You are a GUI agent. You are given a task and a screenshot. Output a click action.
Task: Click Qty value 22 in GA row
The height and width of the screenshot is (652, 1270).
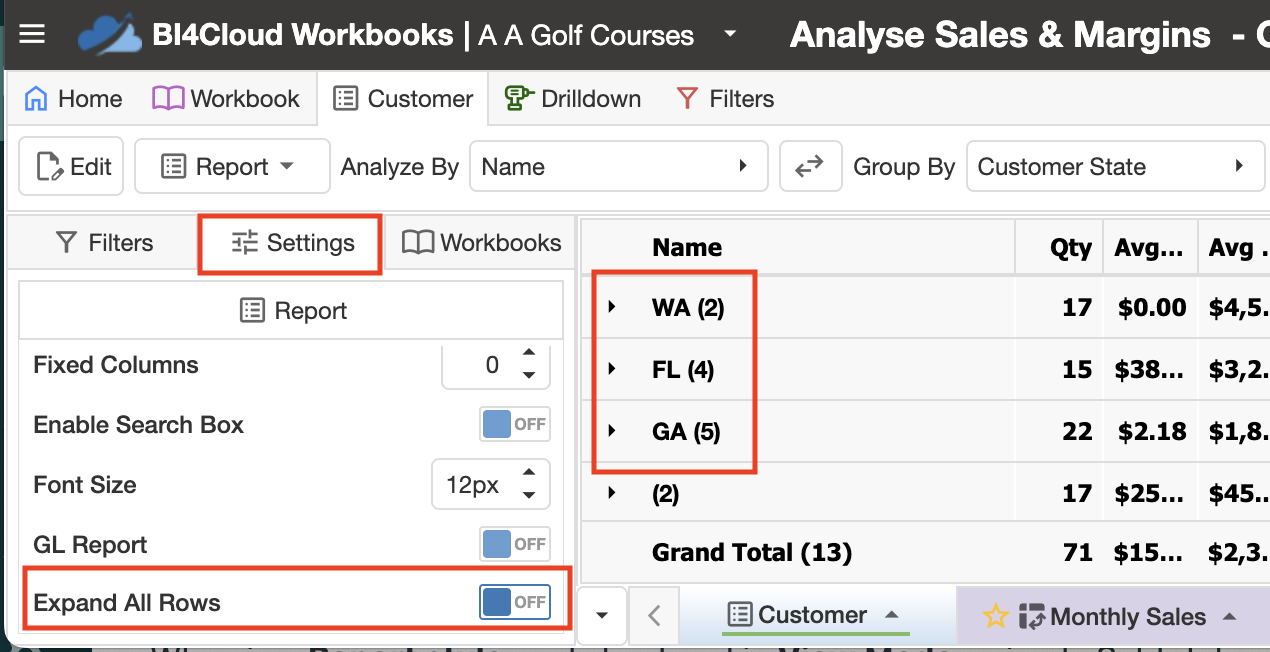pyautogui.click(x=1076, y=431)
